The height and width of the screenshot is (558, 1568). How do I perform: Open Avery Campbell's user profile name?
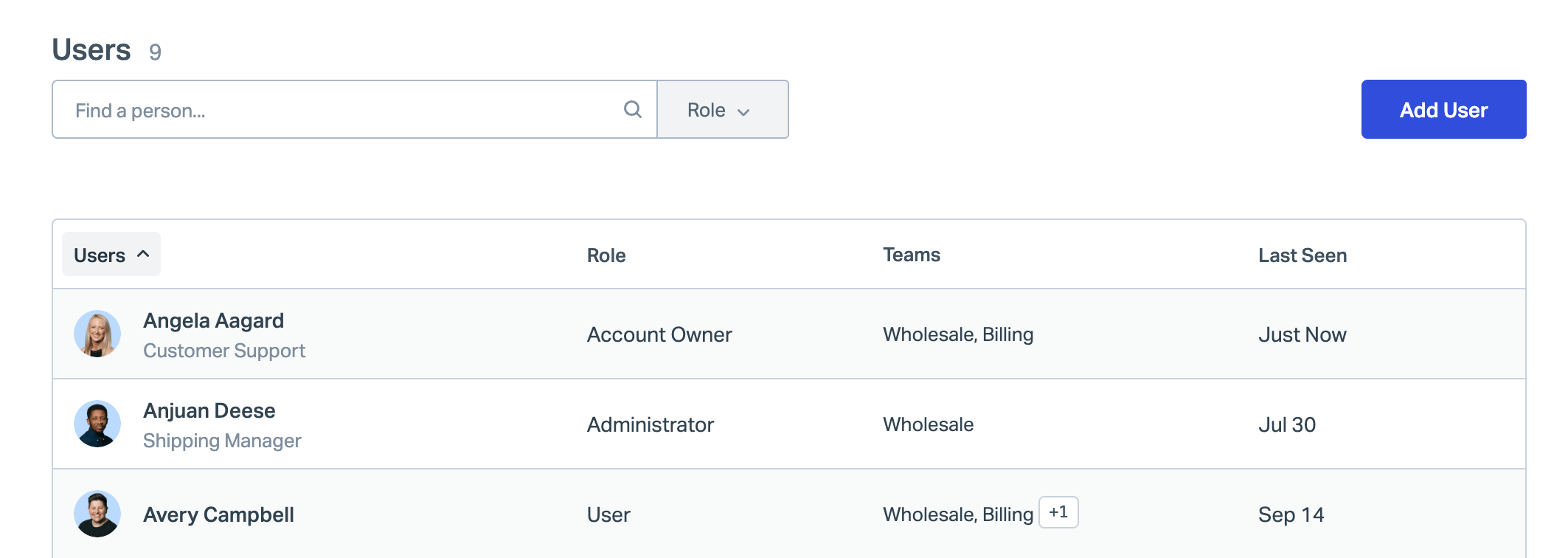click(218, 514)
